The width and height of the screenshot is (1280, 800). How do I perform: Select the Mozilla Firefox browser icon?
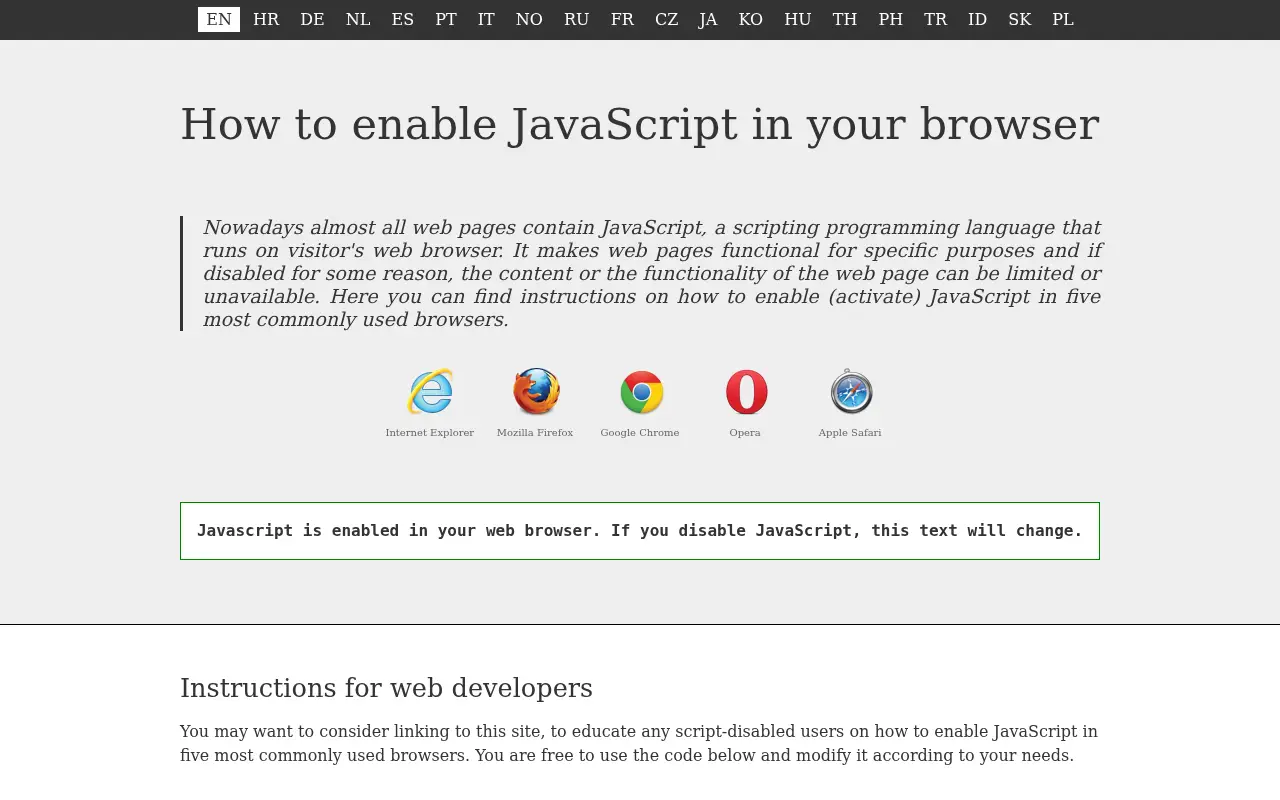point(536,392)
